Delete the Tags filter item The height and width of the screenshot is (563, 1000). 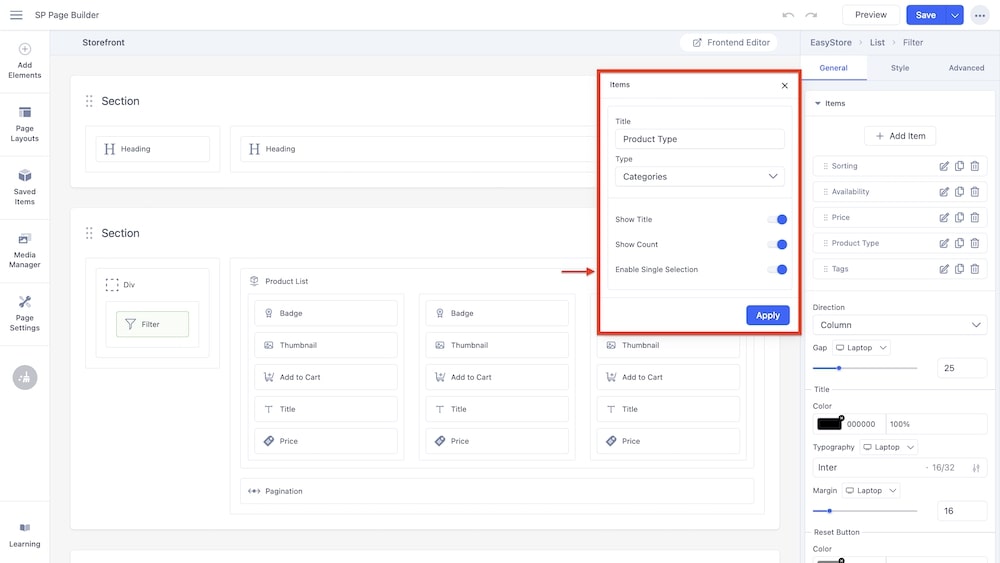click(x=975, y=269)
